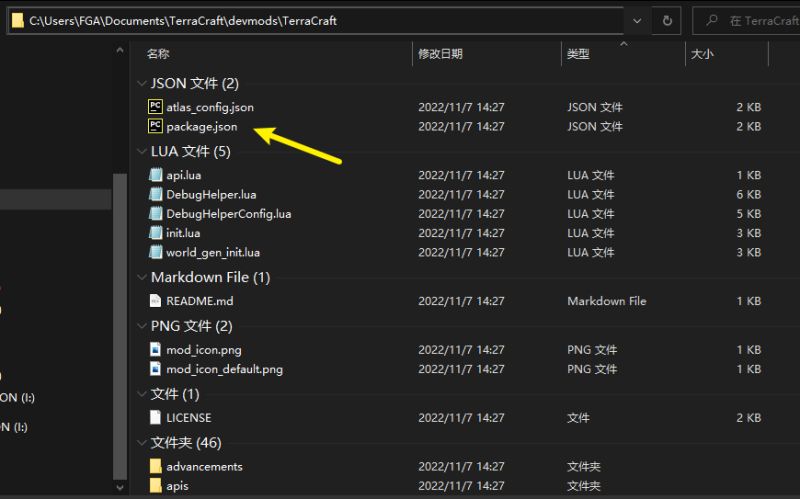This screenshot has width=800, height=499.
Task: Click the PNG 文件 (2) group label
Action: click(x=192, y=326)
